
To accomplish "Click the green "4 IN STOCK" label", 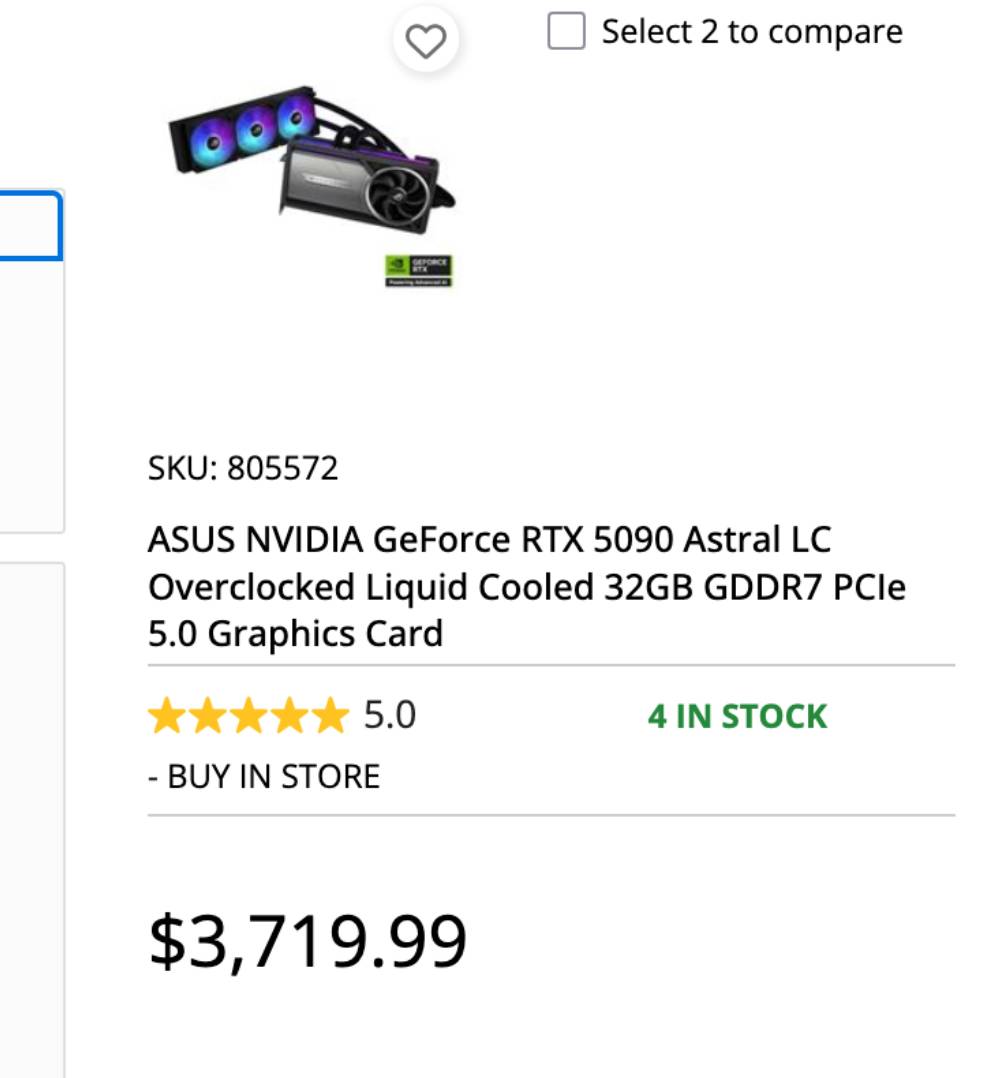I will point(737,717).
